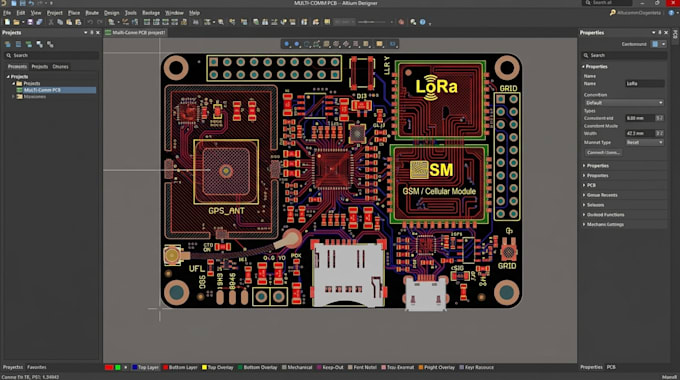
Task: Open the Place menu
Action: [74, 13]
